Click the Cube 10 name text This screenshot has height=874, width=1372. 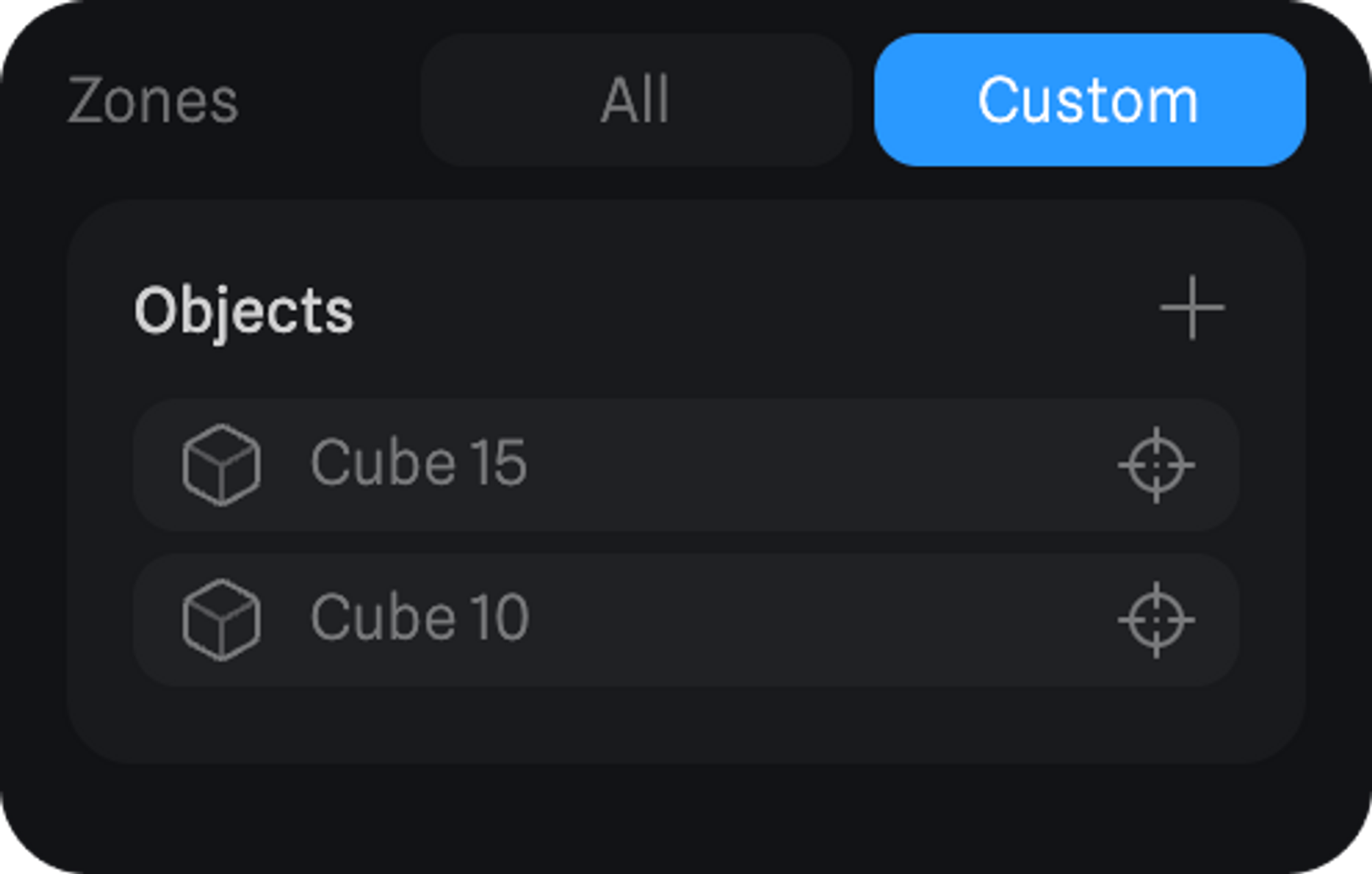420,619
